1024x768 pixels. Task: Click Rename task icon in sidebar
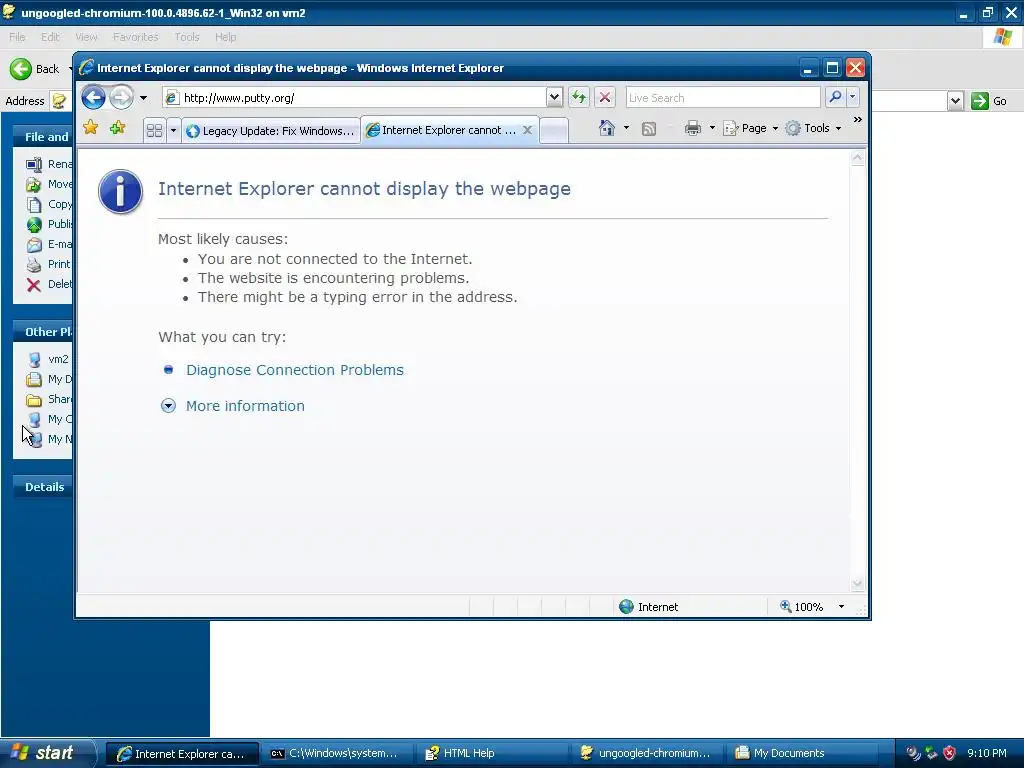(x=34, y=164)
